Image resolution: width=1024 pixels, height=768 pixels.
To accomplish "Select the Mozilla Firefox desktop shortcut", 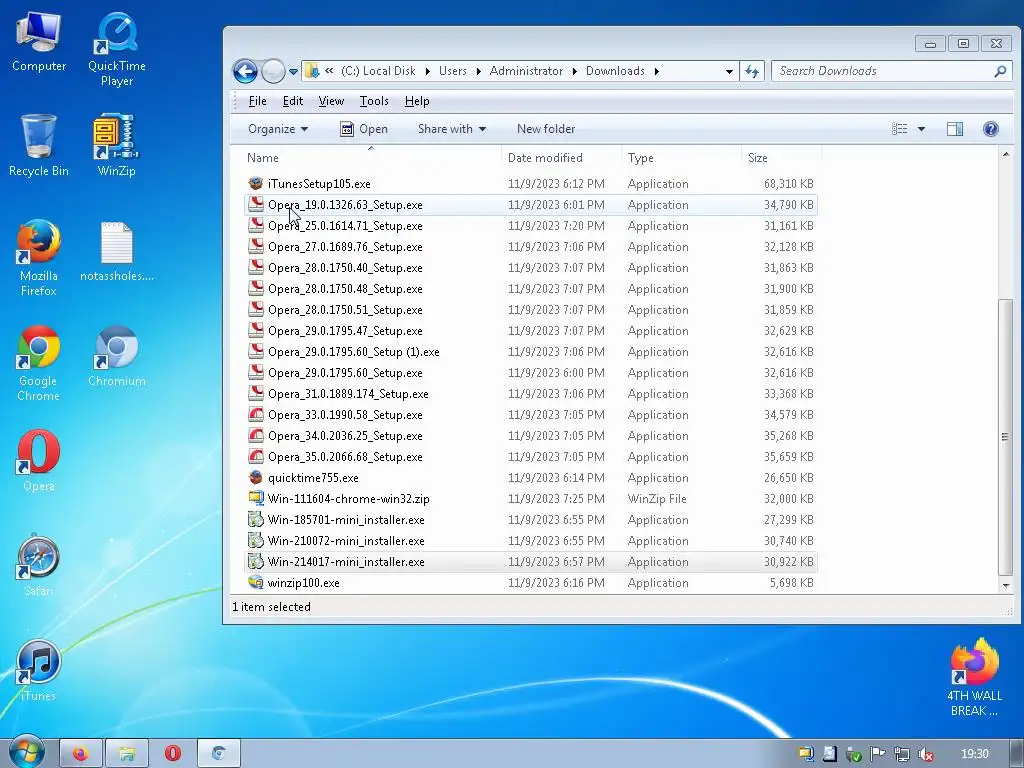I will [x=39, y=258].
